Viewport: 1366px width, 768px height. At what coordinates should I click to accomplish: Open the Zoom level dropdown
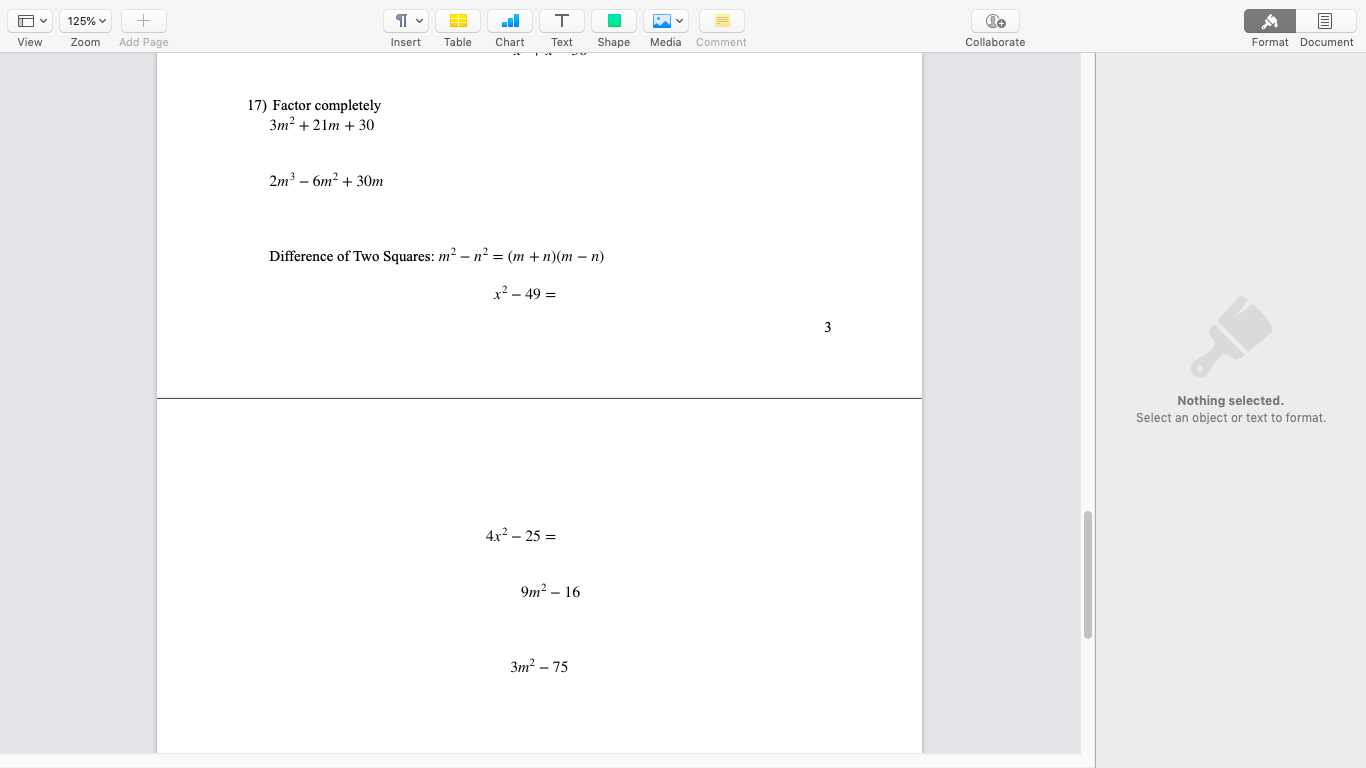pos(85,20)
